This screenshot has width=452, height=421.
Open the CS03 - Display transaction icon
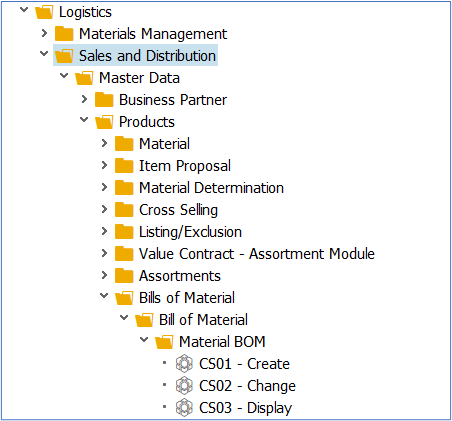(184, 407)
